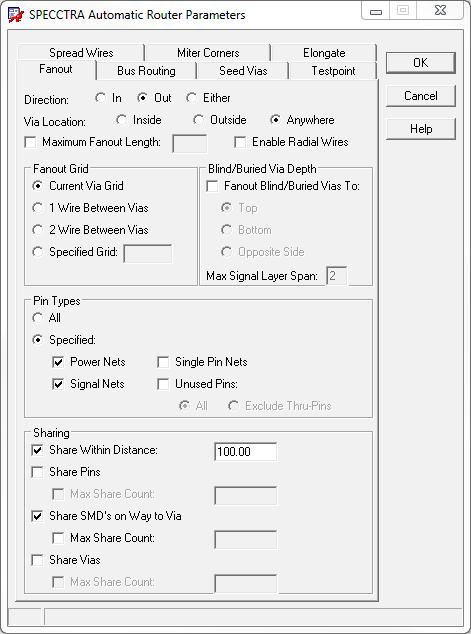Image resolution: width=471 pixels, height=634 pixels.
Task: Select the Testpoint tab
Action: tap(333, 71)
